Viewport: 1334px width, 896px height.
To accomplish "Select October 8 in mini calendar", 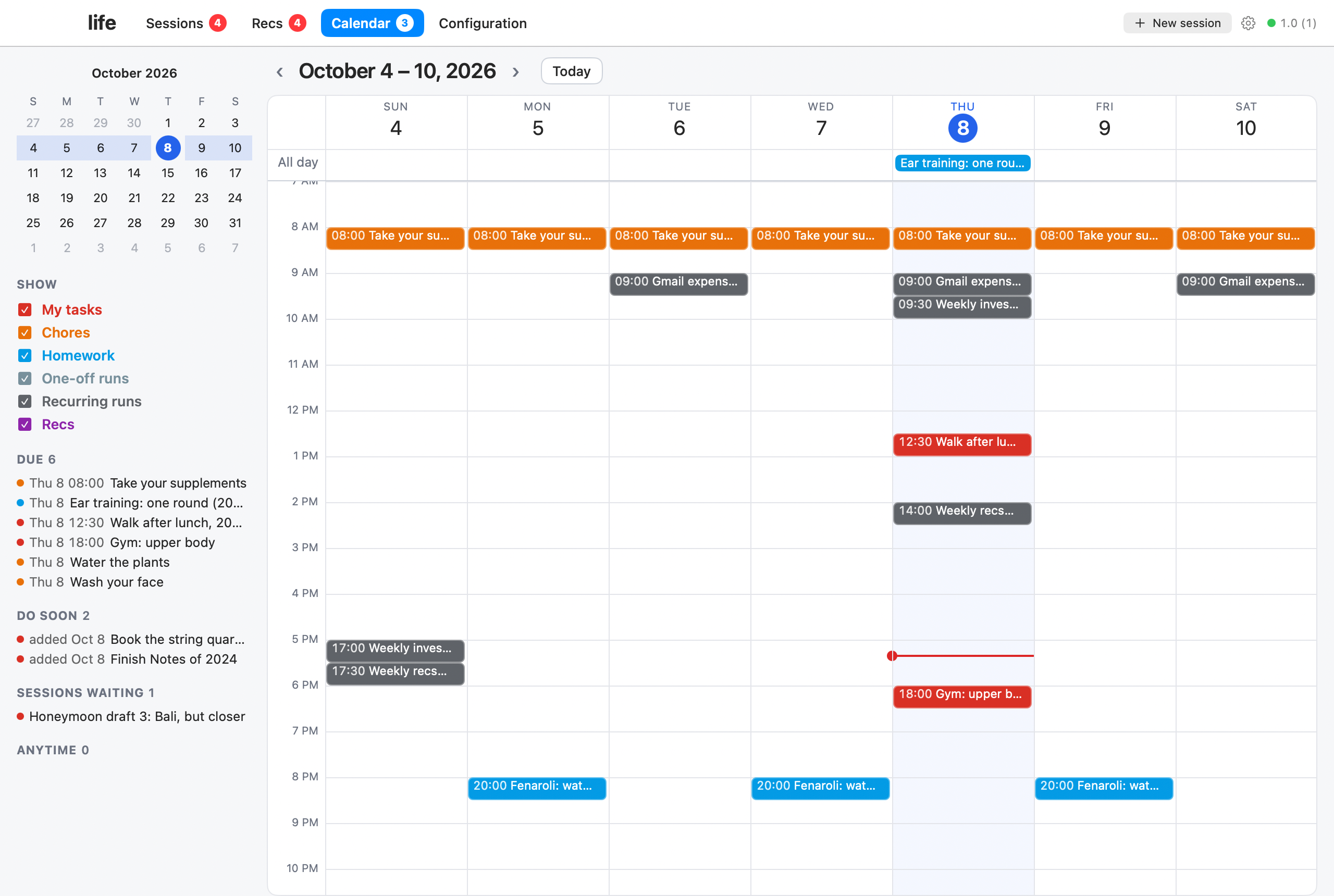I will click(167, 148).
